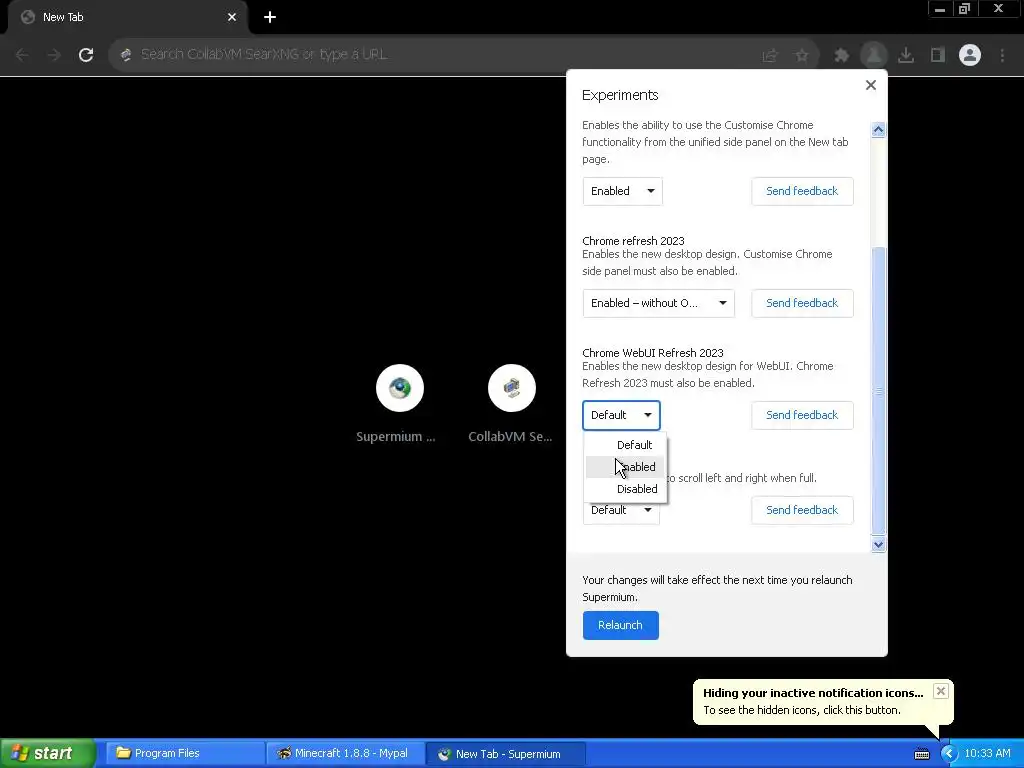Switch to Minecraft 1.8.8 - Mypal taskbar item
This screenshot has height=768, width=1024.
[344, 753]
